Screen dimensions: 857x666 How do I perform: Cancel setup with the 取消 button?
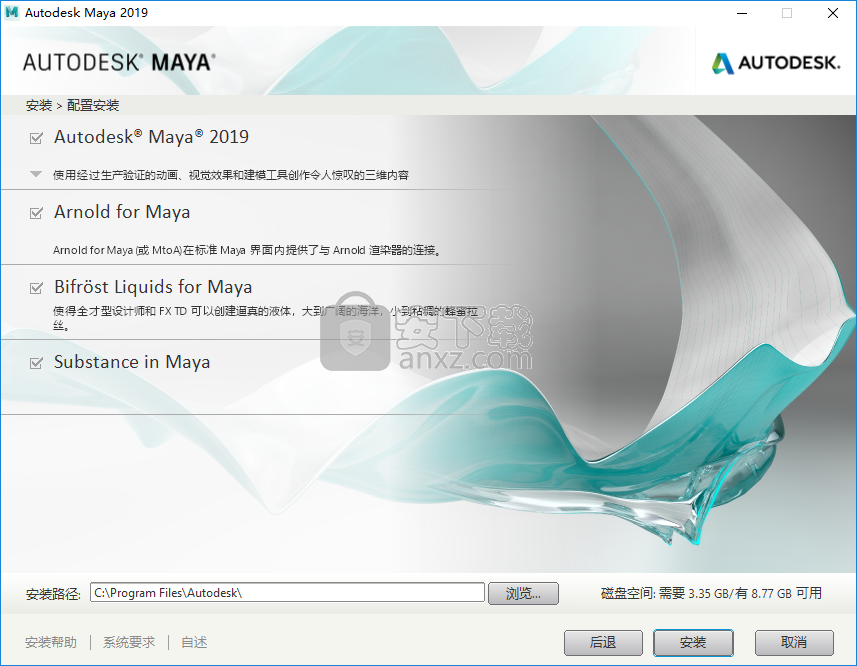tap(794, 643)
